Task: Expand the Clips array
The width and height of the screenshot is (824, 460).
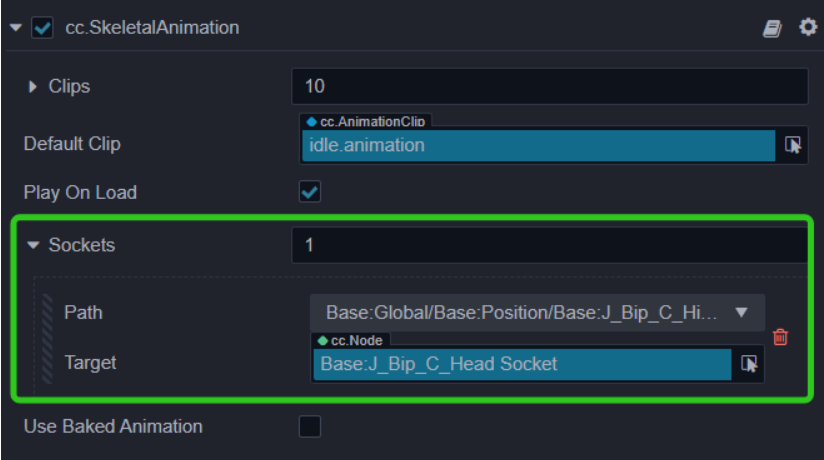Action: click(34, 87)
